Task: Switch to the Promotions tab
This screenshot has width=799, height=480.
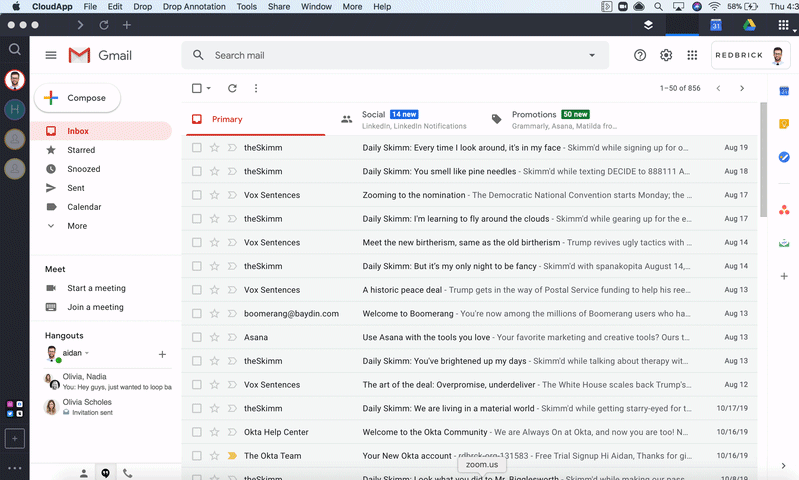Action: coord(555,119)
